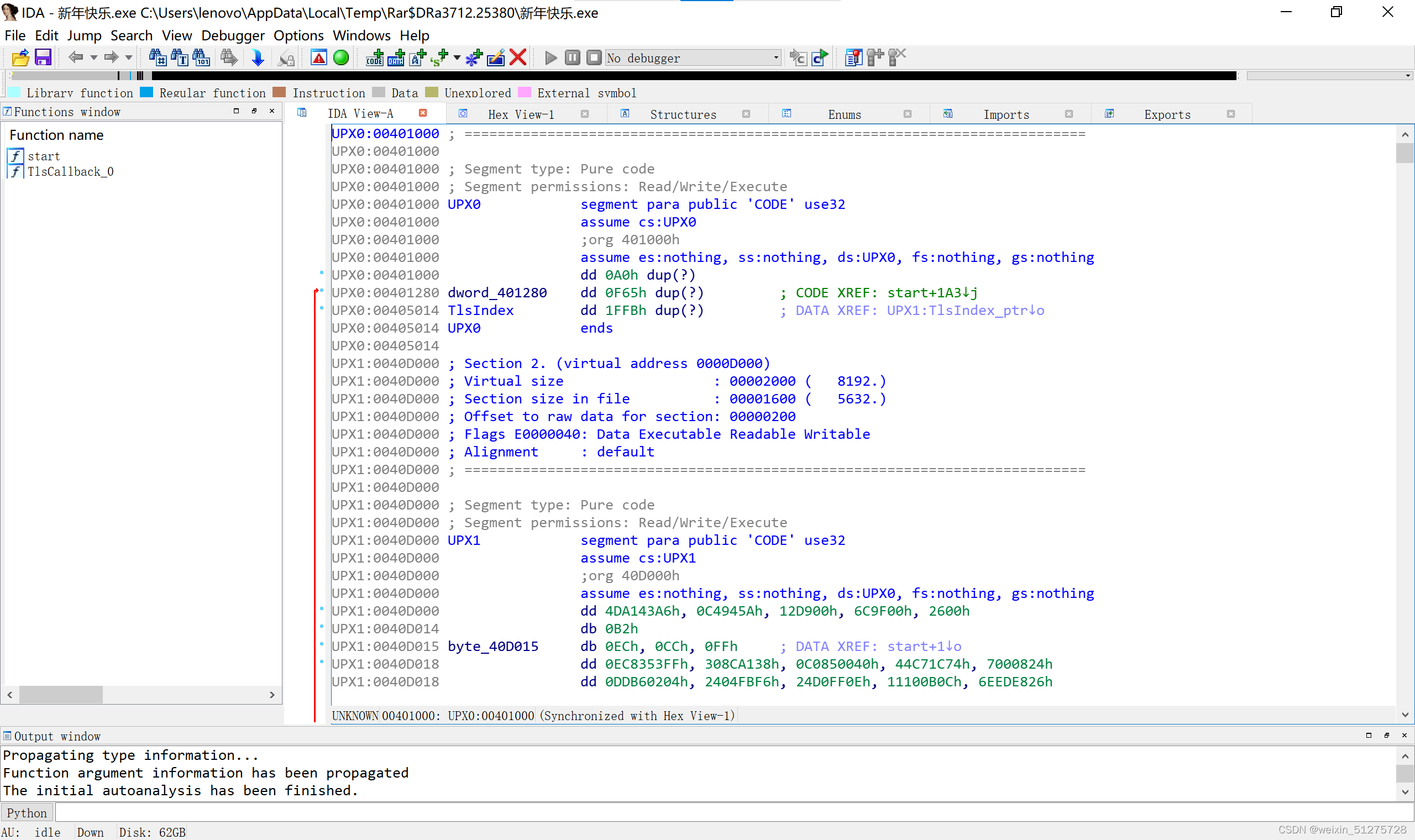This screenshot has height=840, width=1415.
Task: Open the Help menu
Action: pos(415,35)
